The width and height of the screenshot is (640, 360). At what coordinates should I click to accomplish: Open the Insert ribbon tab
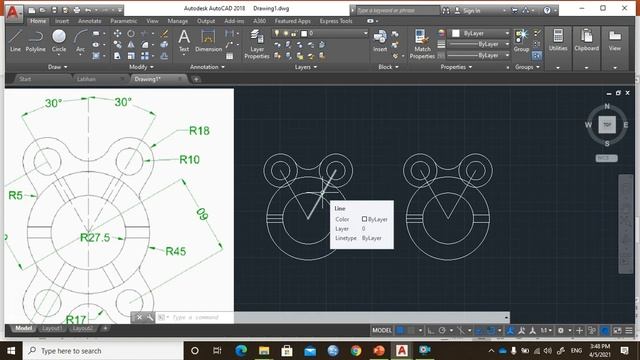[x=62, y=21]
